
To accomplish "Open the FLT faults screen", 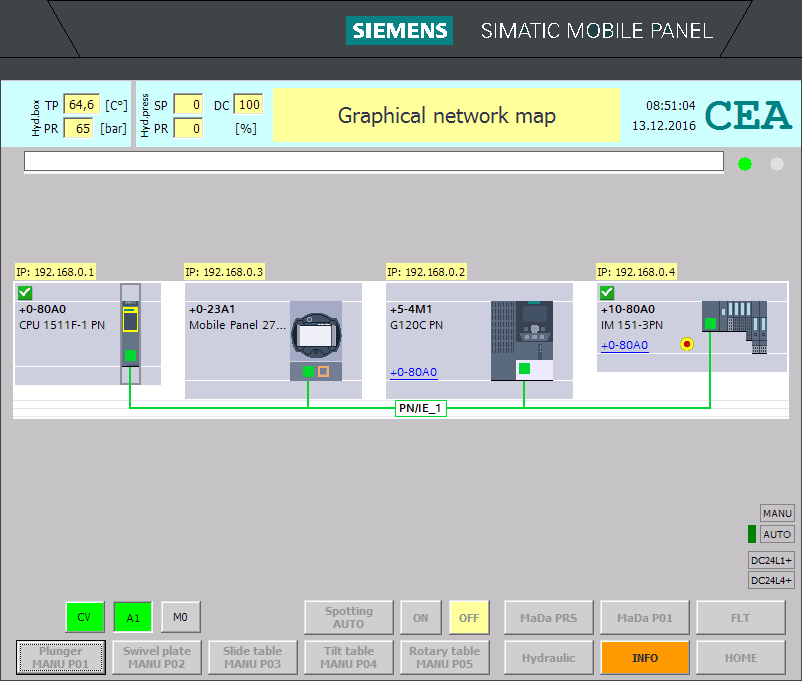I will [741, 618].
